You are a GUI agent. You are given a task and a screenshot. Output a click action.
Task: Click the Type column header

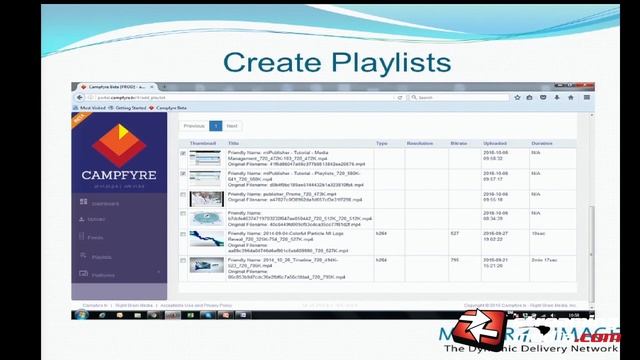coord(382,143)
